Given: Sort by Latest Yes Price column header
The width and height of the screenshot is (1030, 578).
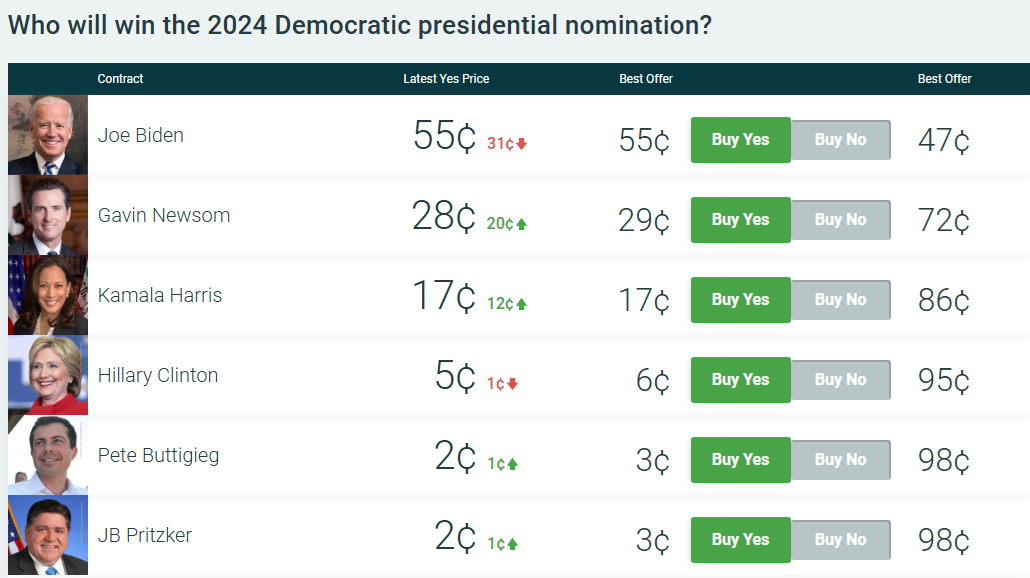Looking at the screenshot, I should (x=446, y=79).
